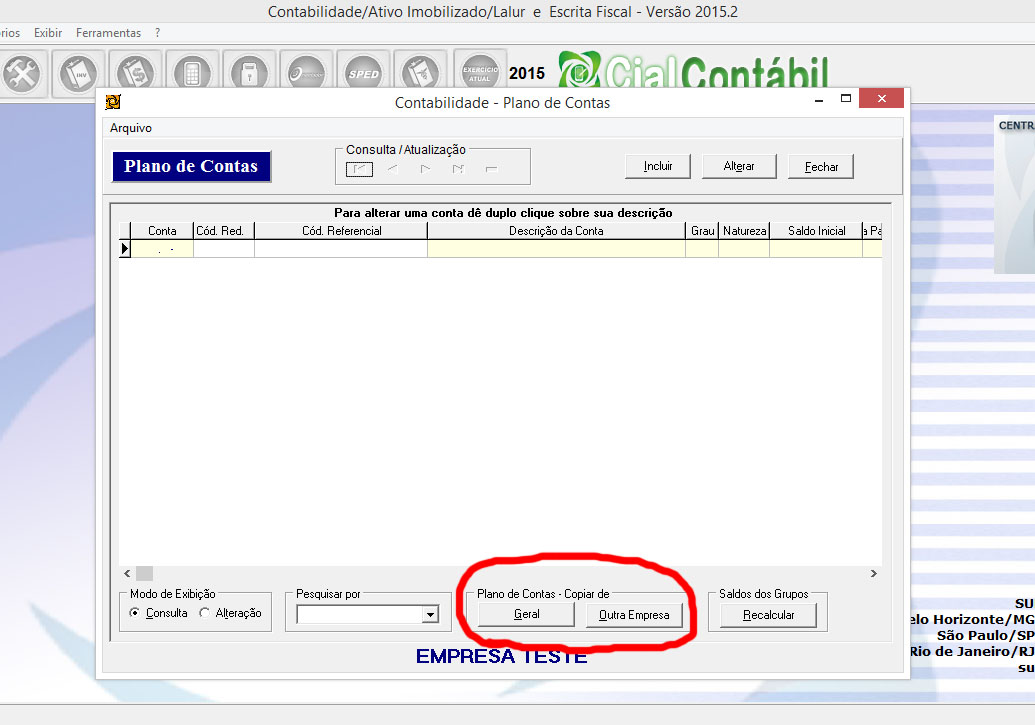Screen dimensions: 1035x725
Task: Select the Alteração display mode radio
Action: click(x=205, y=613)
